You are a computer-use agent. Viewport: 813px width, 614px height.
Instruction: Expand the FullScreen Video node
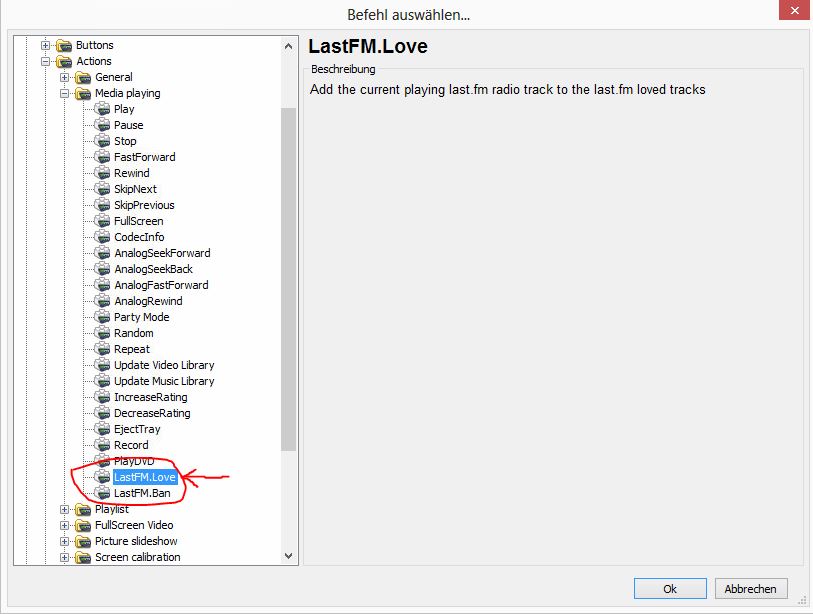pos(64,525)
